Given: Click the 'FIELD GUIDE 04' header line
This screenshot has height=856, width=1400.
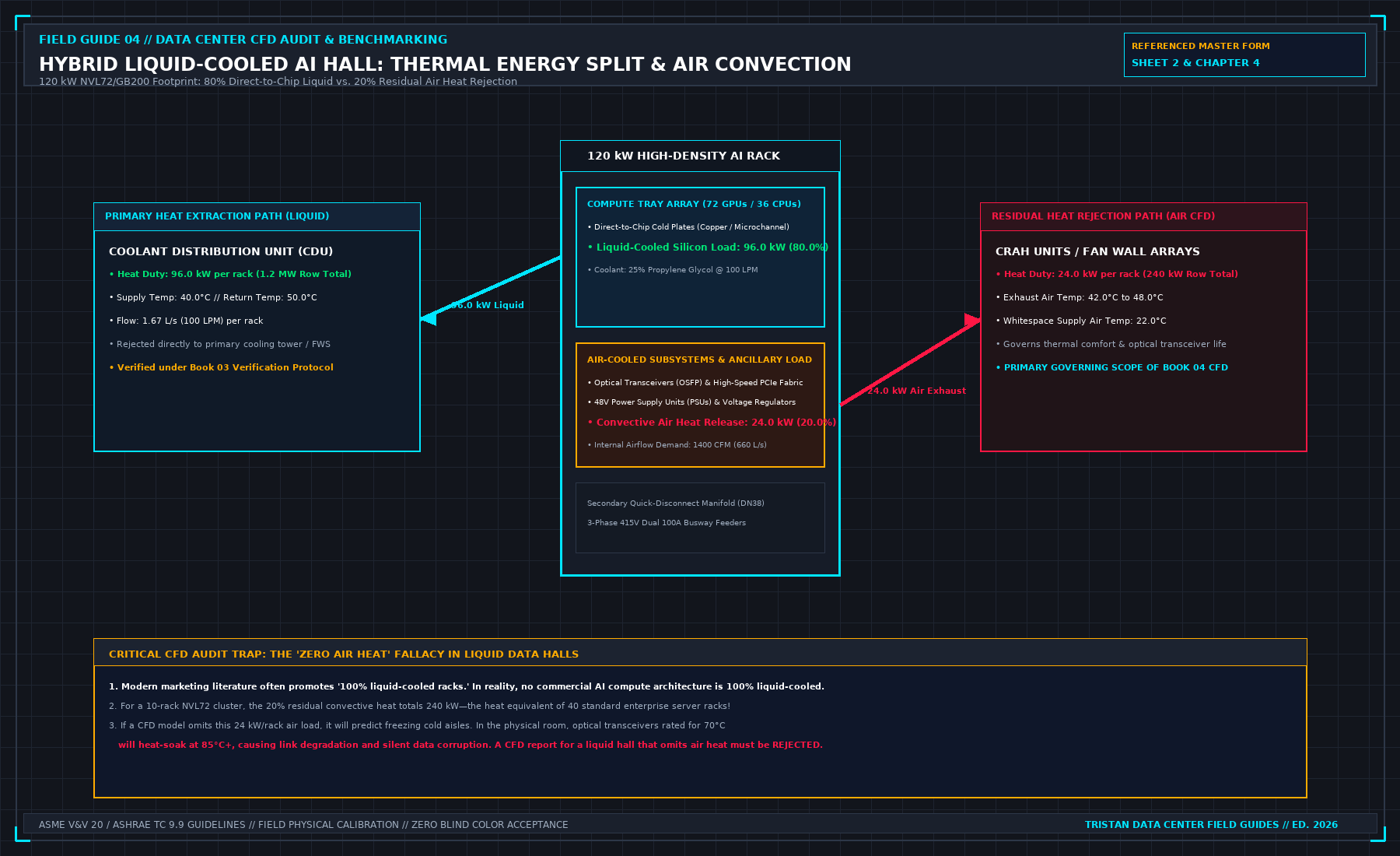Looking at the screenshot, I should click(243, 40).
